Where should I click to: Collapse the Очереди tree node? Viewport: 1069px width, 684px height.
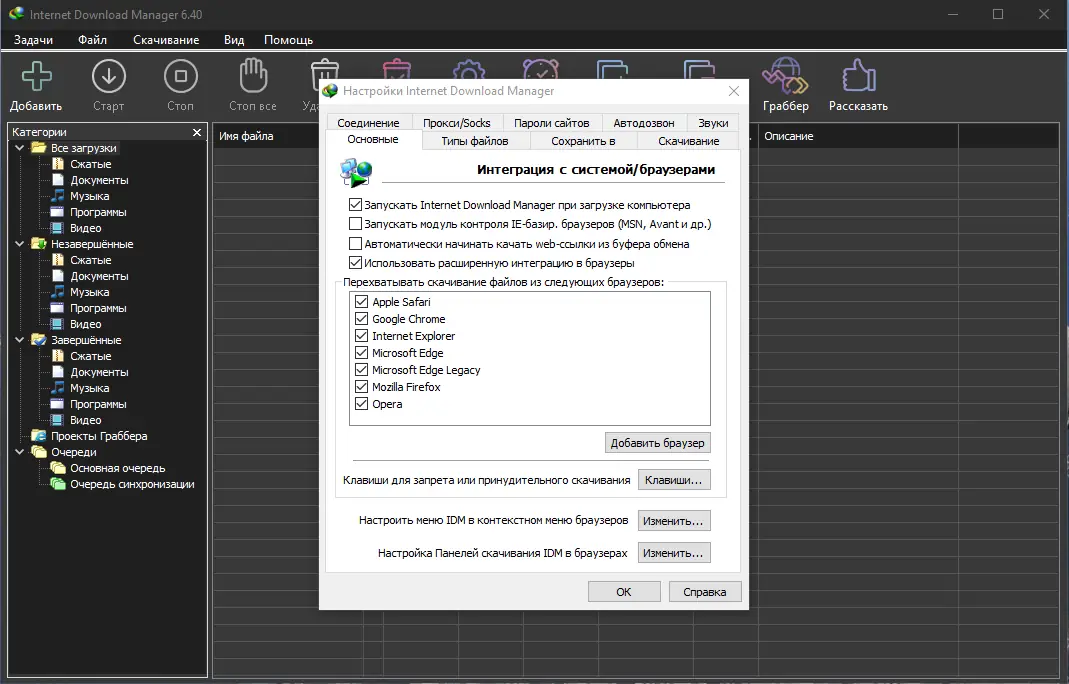point(19,452)
